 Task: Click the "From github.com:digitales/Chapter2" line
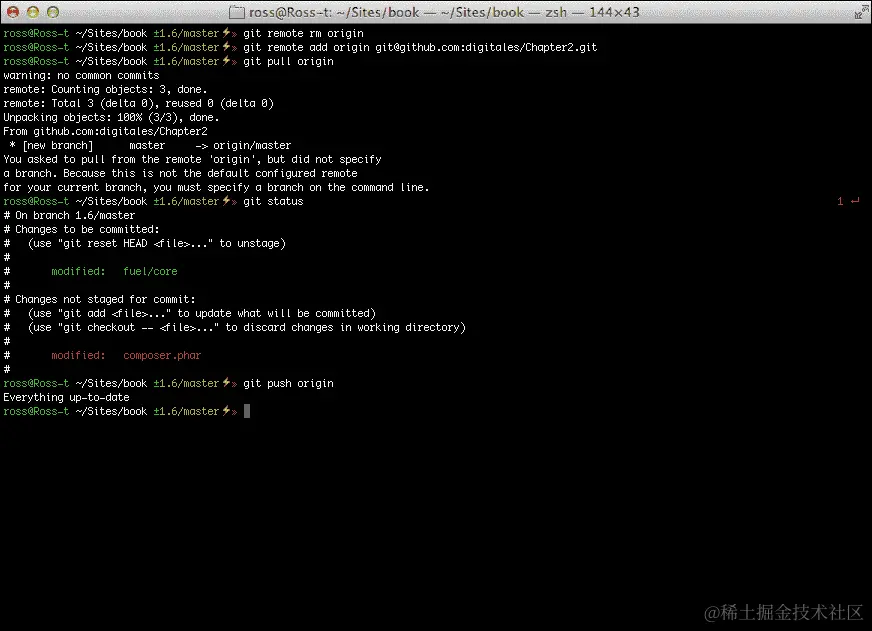[x=105, y=131]
